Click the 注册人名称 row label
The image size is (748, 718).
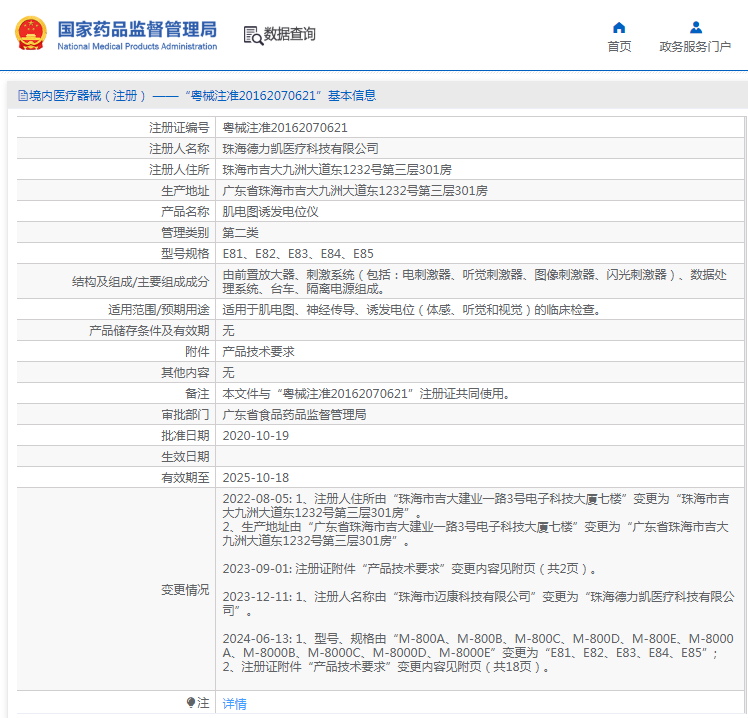coord(179,149)
